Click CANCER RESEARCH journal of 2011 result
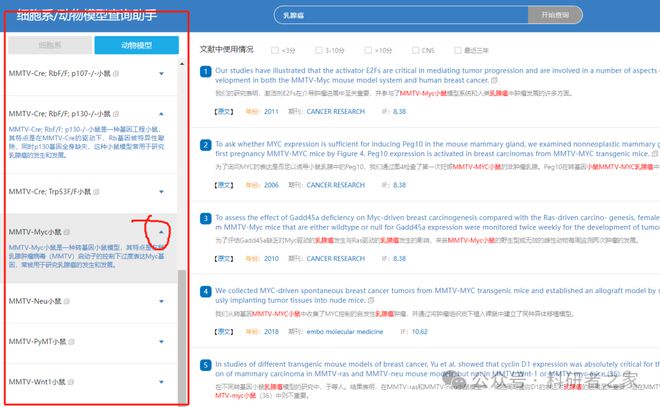Viewport: 660px width, 407px height. [335, 112]
